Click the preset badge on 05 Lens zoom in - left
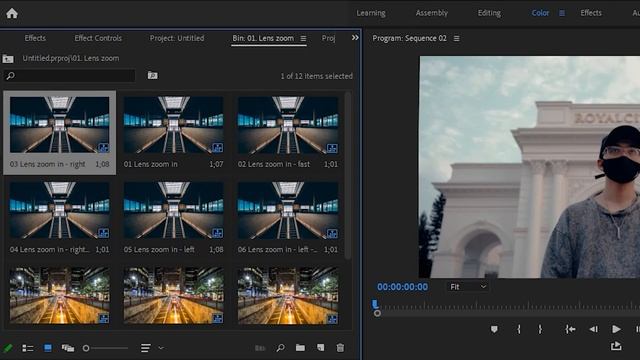The width and height of the screenshot is (640, 360). pyautogui.click(x=217, y=233)
